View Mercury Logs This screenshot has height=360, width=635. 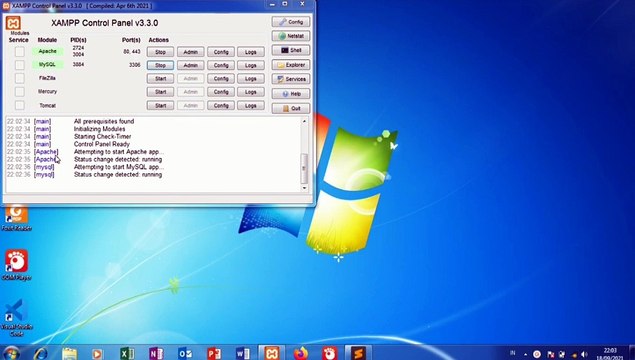pyautogui.click(x=251, y=92)
